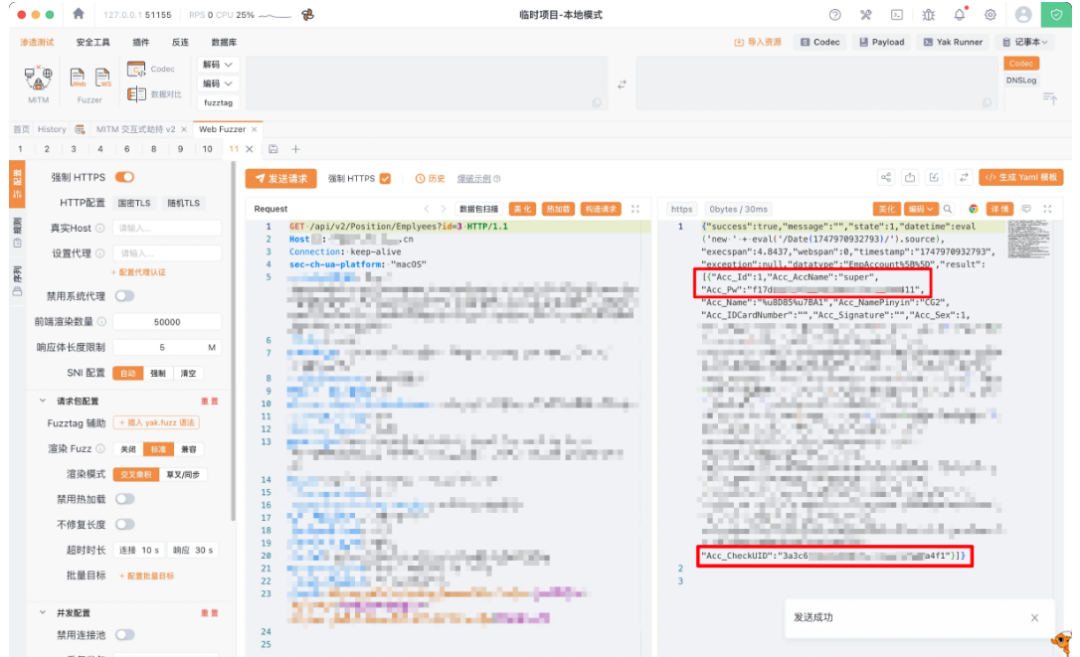The height and width of the screenshot is (657, 1080).
Task: Search the response with magnifier icon
Action: (x=948, y=209)
